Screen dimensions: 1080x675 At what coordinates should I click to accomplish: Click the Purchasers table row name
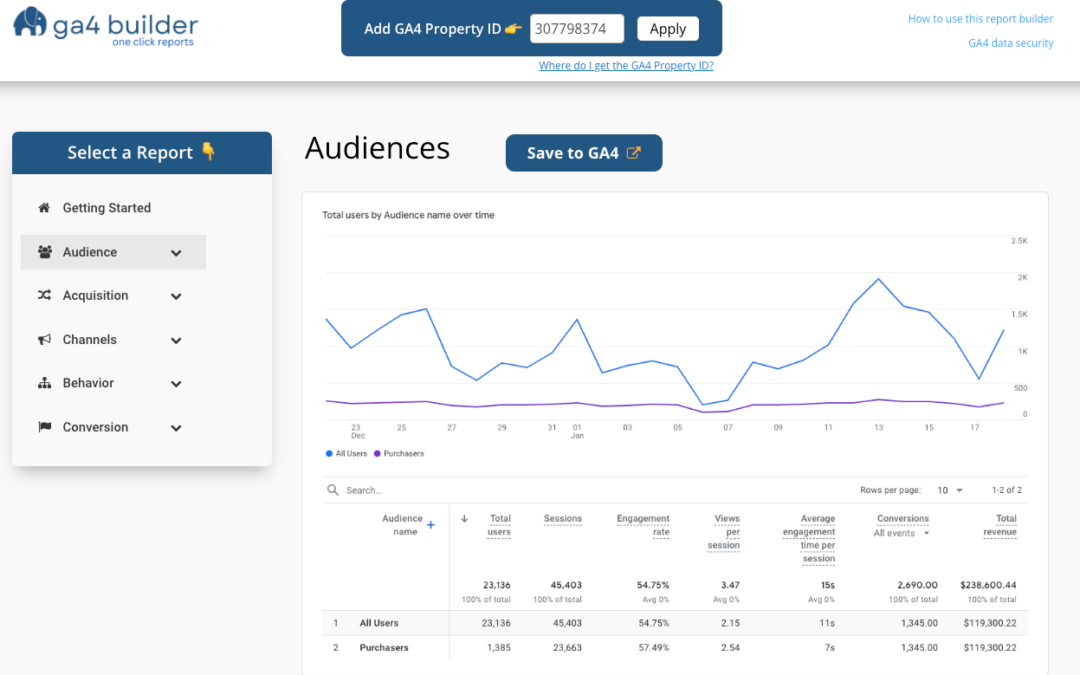coord(384,647)
